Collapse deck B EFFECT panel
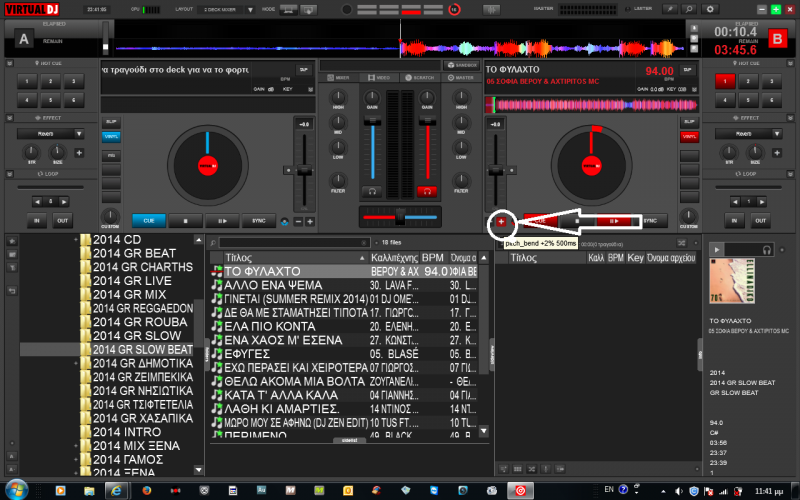800x500 pixels. (x=790, y=118)
